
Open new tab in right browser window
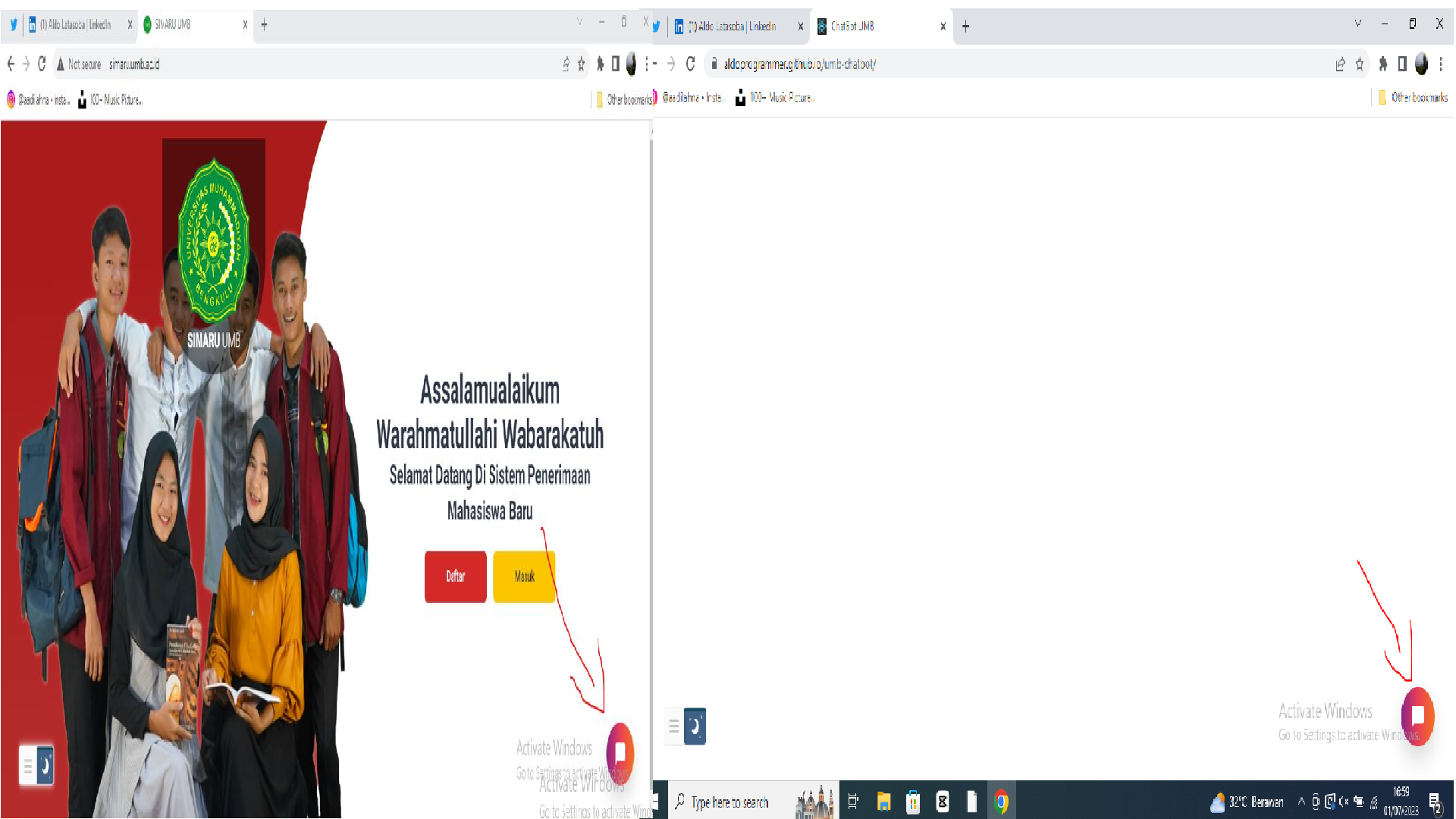click(965, 27)
